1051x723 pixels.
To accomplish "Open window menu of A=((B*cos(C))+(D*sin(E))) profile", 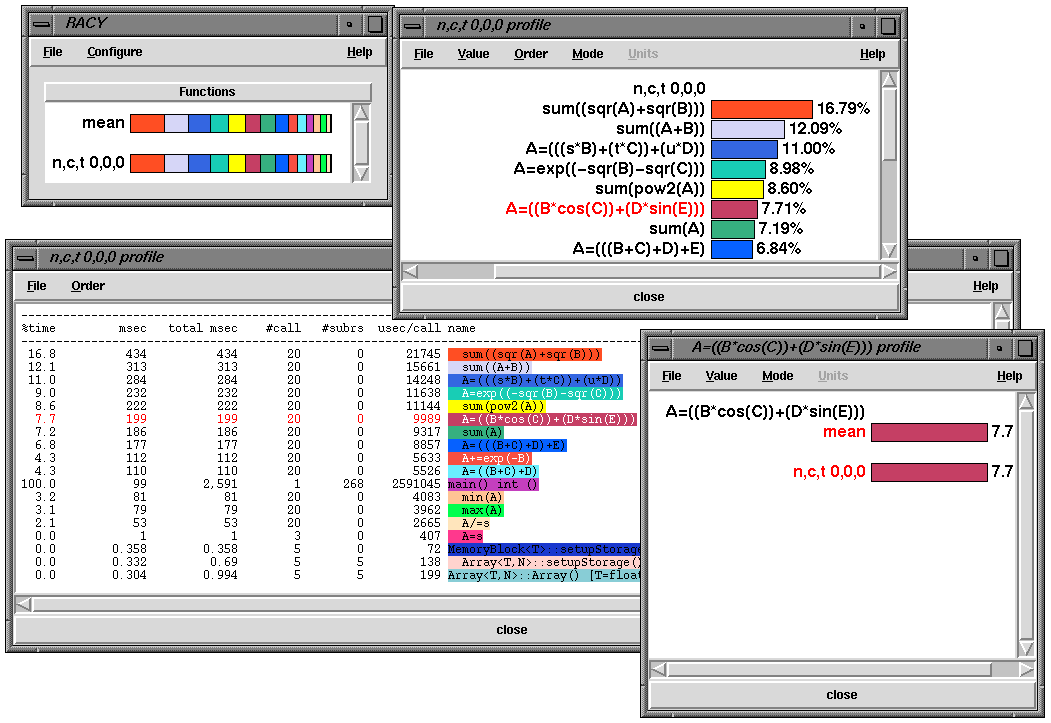I will coord(661,347).
